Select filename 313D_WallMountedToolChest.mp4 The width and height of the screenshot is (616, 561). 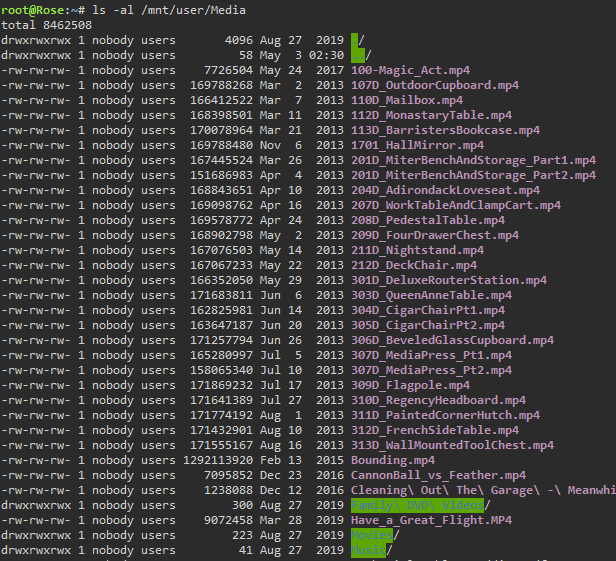pos(452,445)
